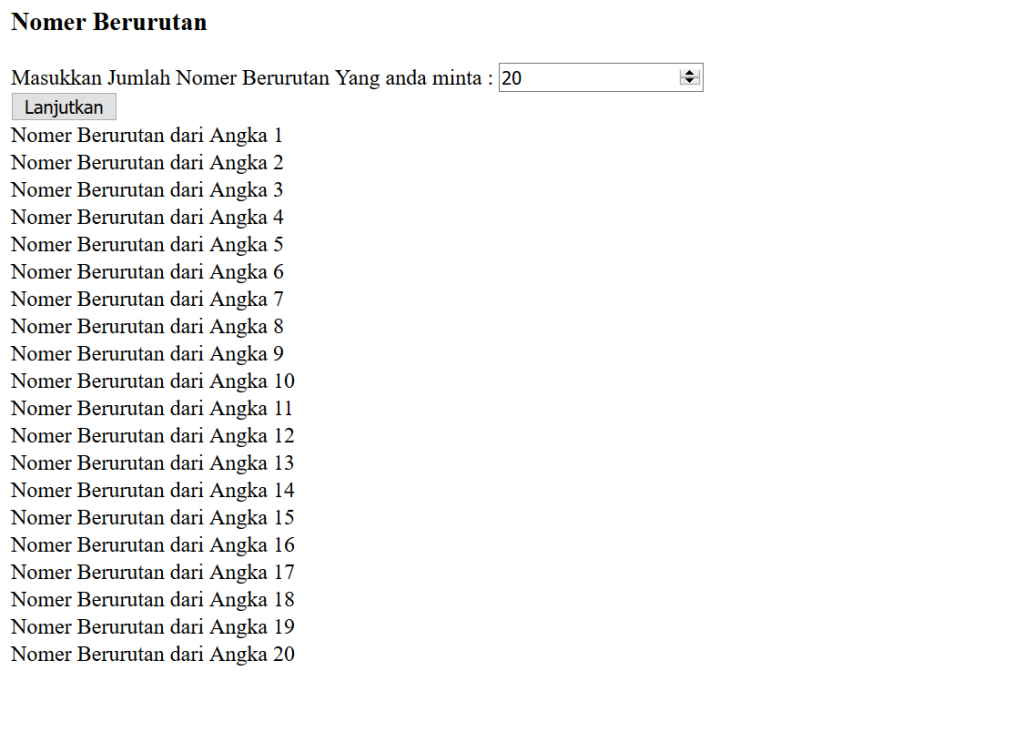Select the label text asking for jumlah nomer
1024x732 pixels.
tap(250, 77)
